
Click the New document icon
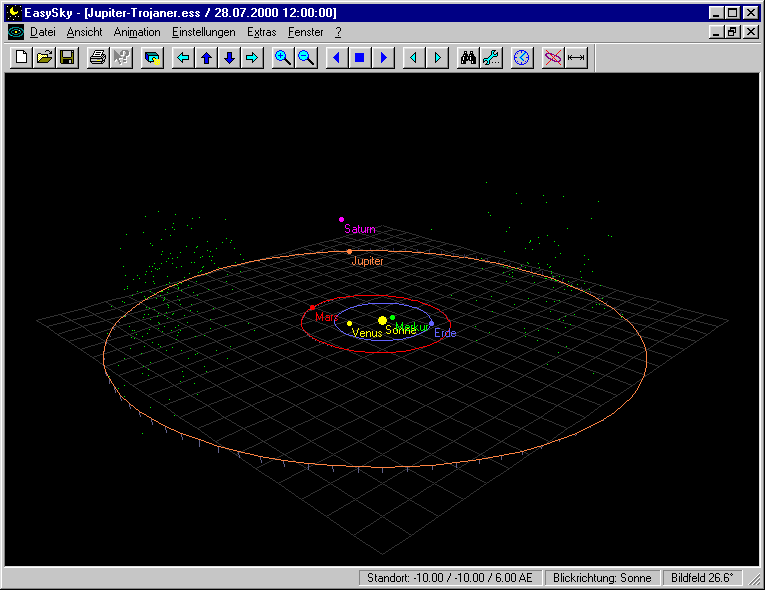coord(21,58)
